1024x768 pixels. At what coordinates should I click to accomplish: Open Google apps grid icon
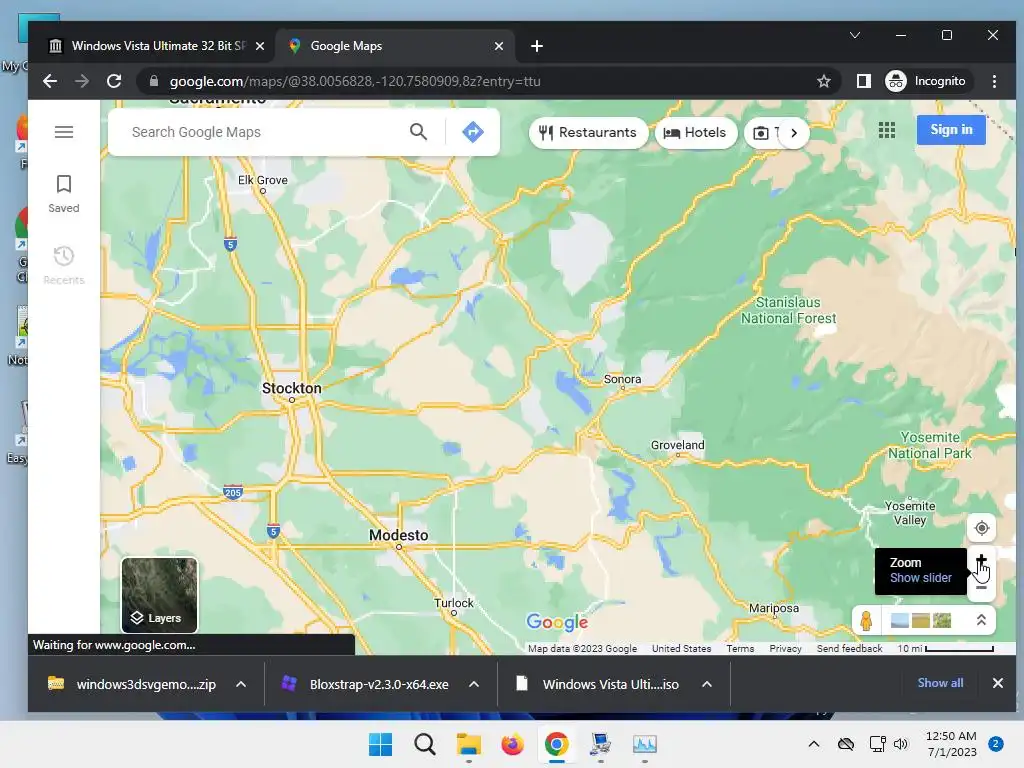[887, 131]
